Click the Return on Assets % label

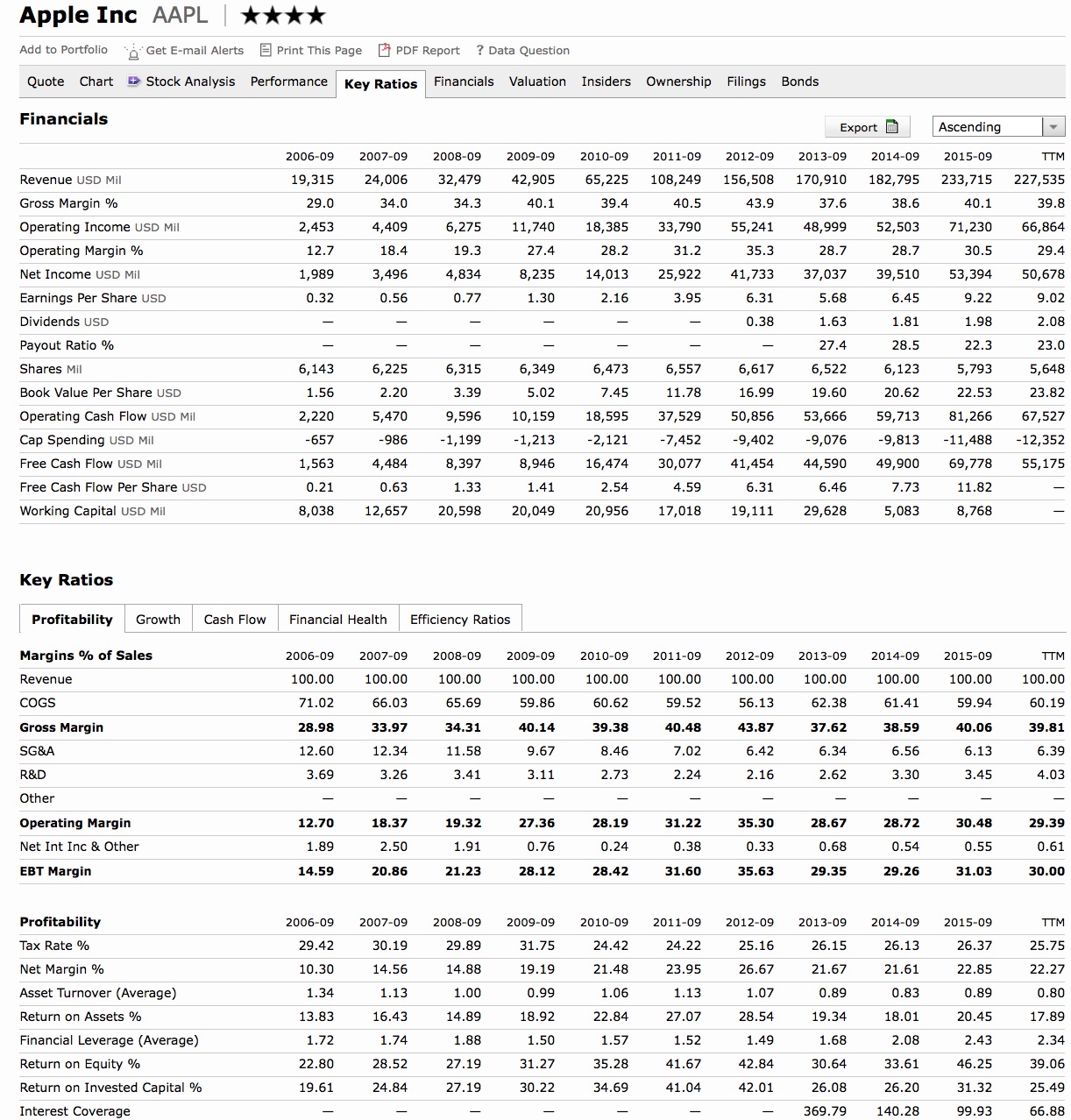click(x=81, y=1017)
